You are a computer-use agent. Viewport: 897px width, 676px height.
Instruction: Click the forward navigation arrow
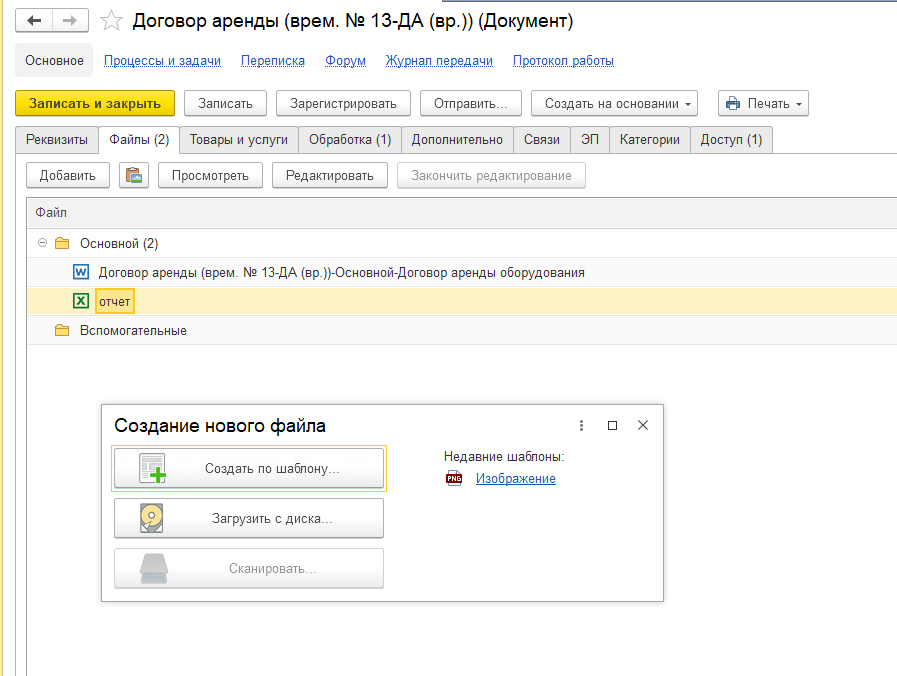pyautogui.click(x=69, y=21)
